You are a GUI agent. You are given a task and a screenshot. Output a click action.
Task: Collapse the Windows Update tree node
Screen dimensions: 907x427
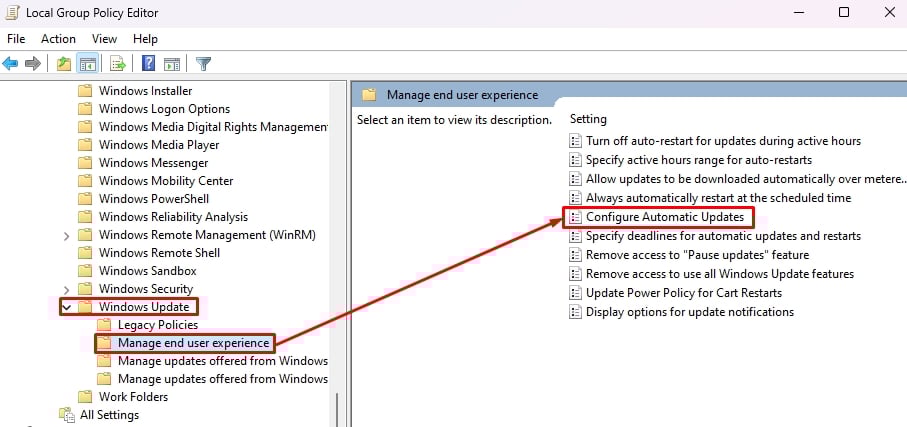67,307
